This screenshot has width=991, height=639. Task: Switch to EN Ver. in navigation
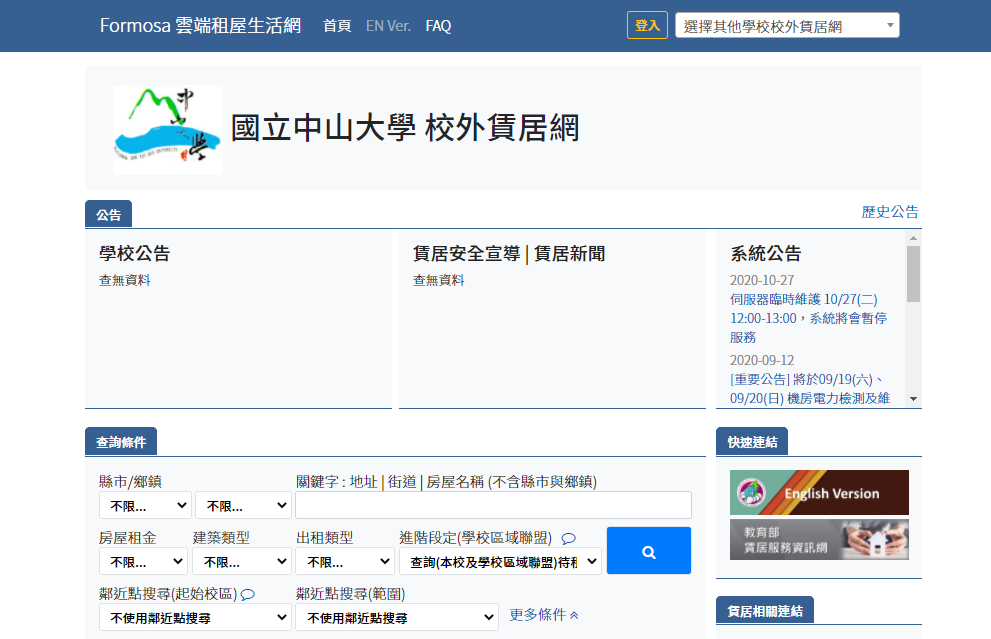click(388, 26)
